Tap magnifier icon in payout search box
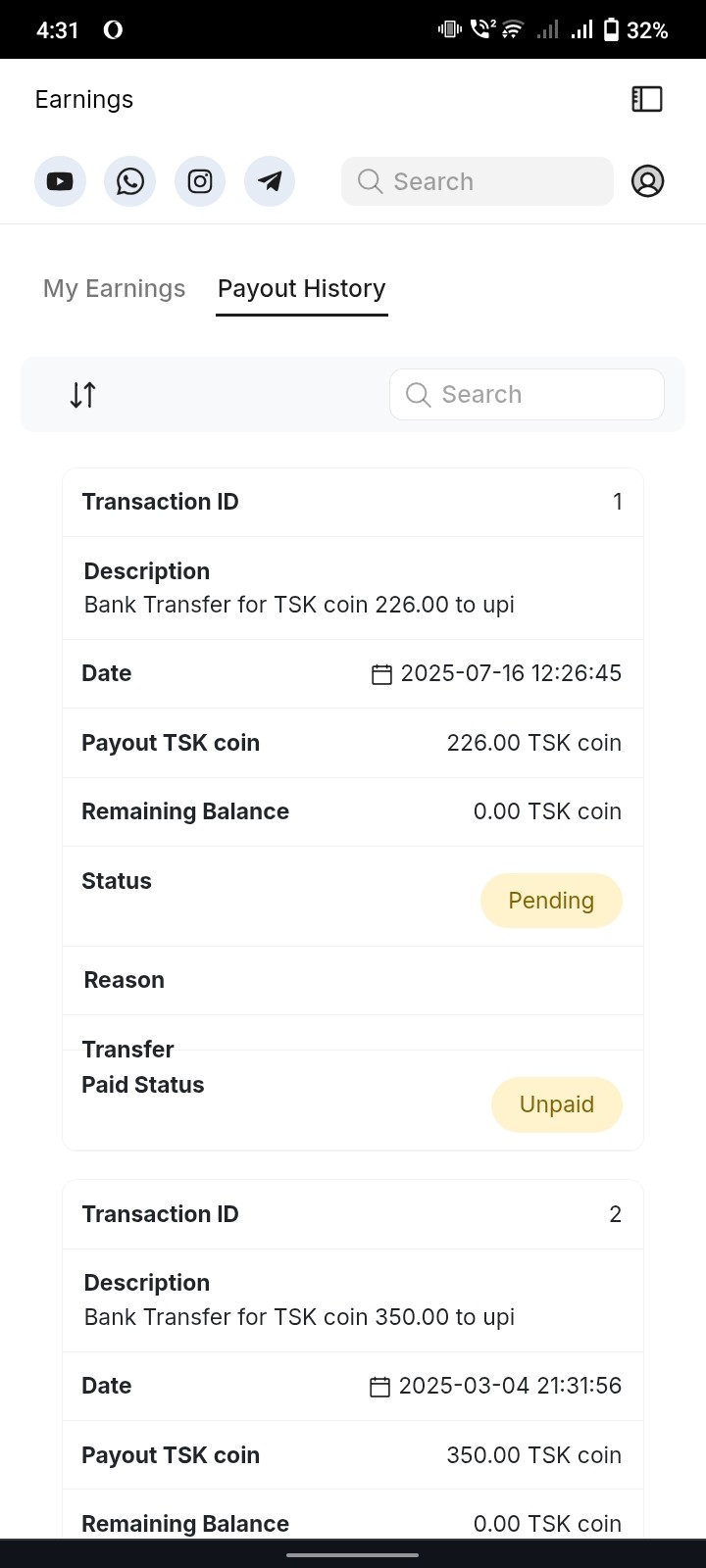The height and width of the screenshot is (1568, 706). 418,395
